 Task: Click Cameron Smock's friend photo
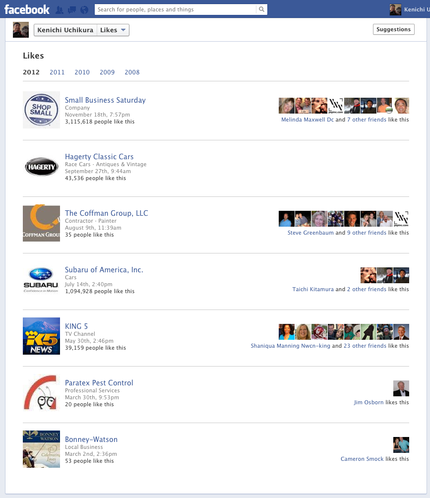[401, 445]
